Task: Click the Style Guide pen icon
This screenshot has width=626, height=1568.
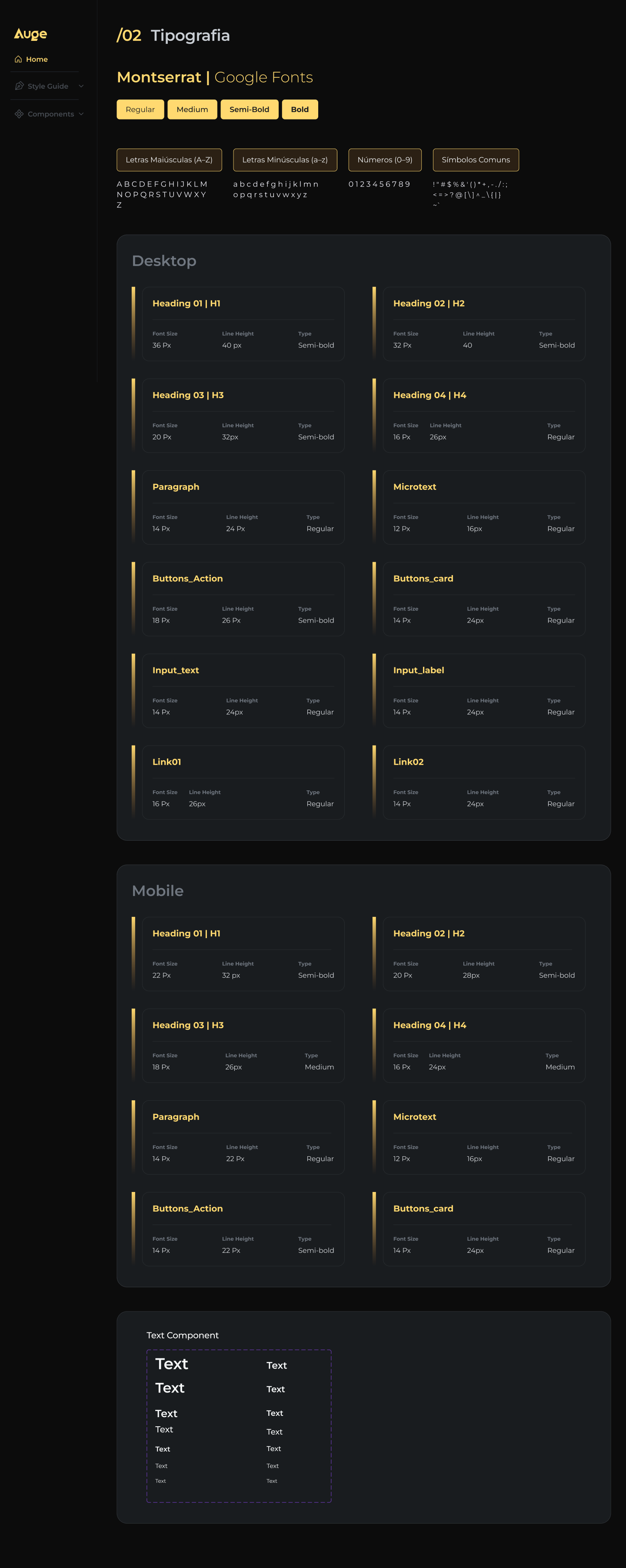Action: [19, 86]
